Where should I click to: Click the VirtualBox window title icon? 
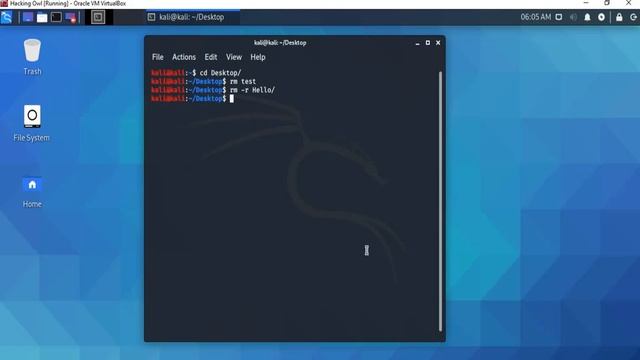coord(4,3)
